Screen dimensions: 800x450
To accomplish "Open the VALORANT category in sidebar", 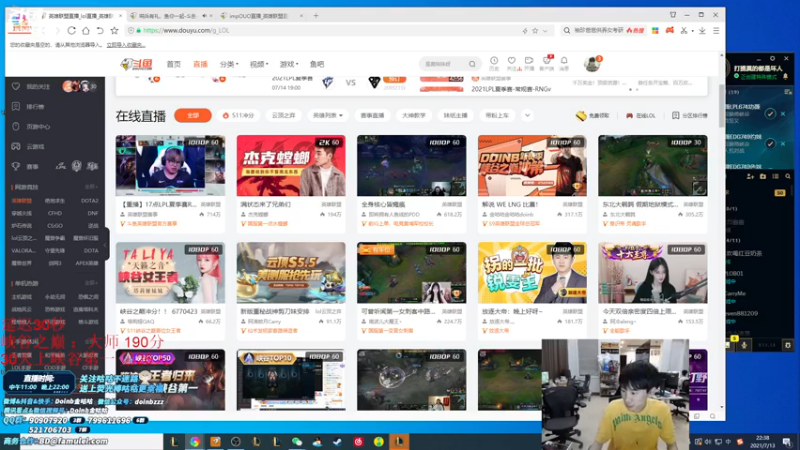I will click(x=23, y=251).
